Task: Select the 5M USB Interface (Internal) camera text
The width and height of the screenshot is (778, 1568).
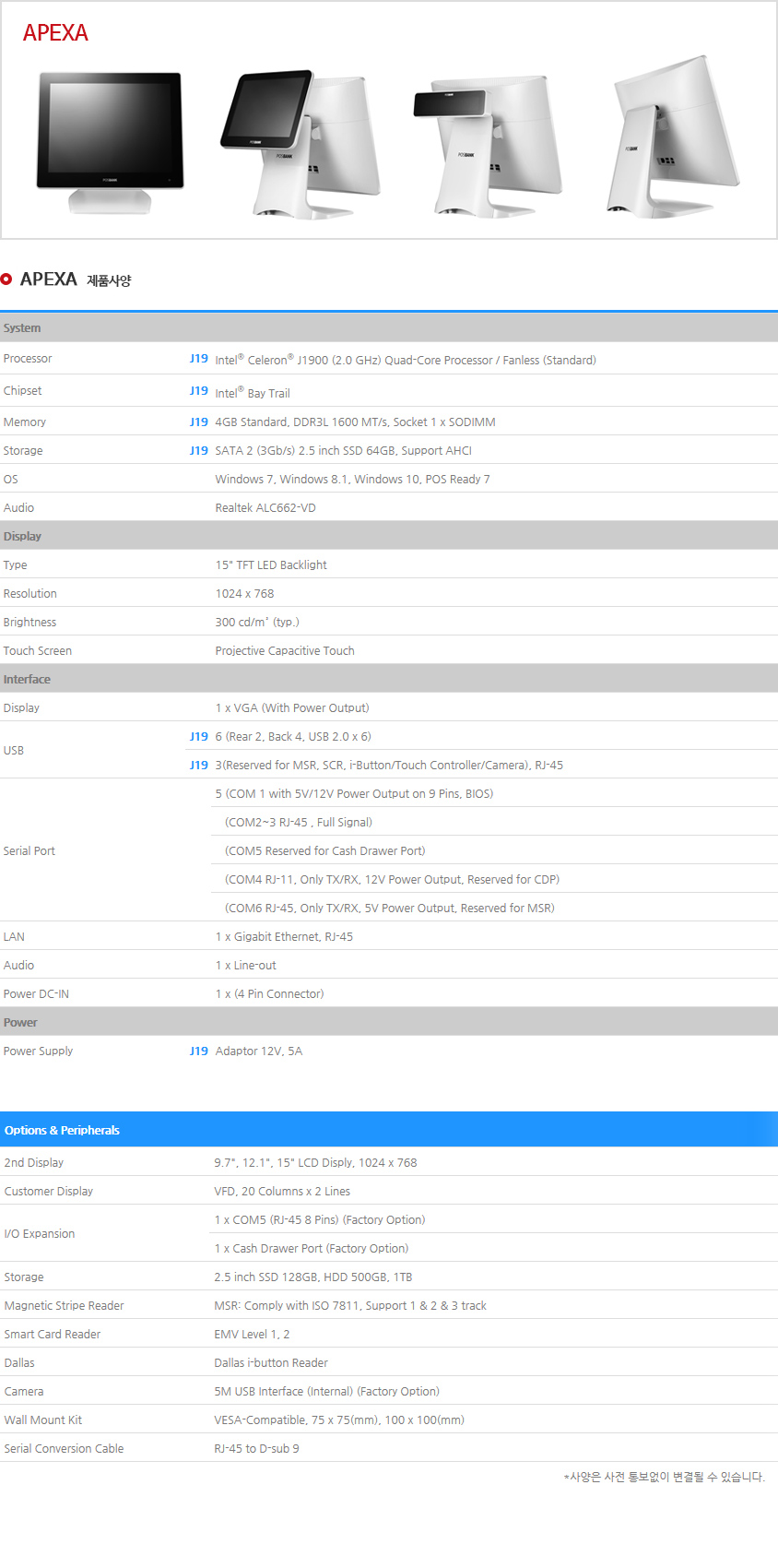Action: click(x=326, y=1392)
